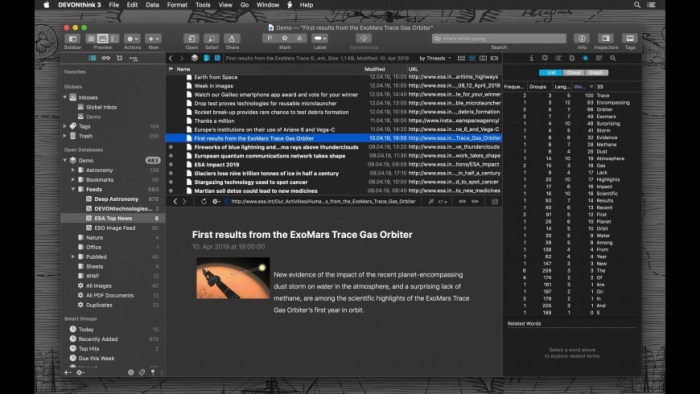The height and width of the screenshot is (394, 700).
Task: Switch to column view icon
Action: [x=483, y=58]
